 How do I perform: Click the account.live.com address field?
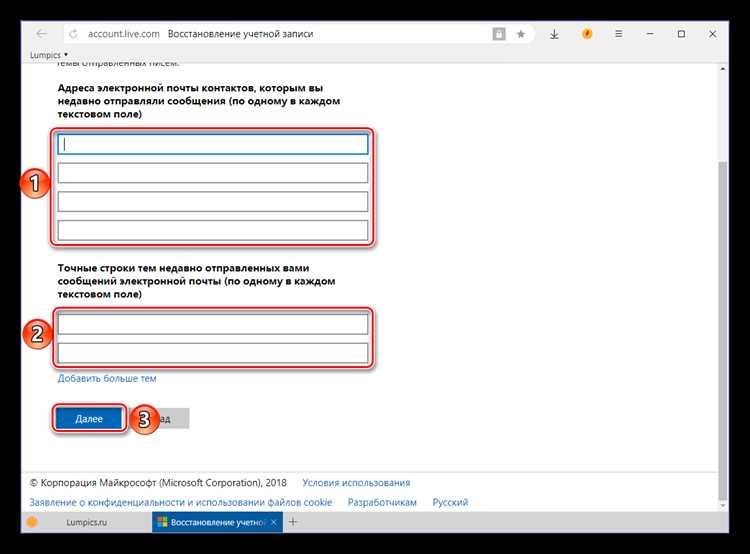[x=123, y=34]
